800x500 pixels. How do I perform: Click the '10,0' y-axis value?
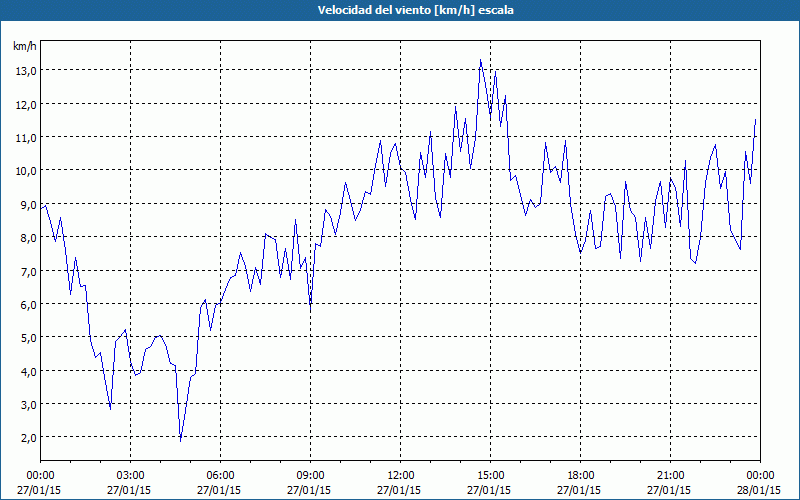(x=26, y=171)
